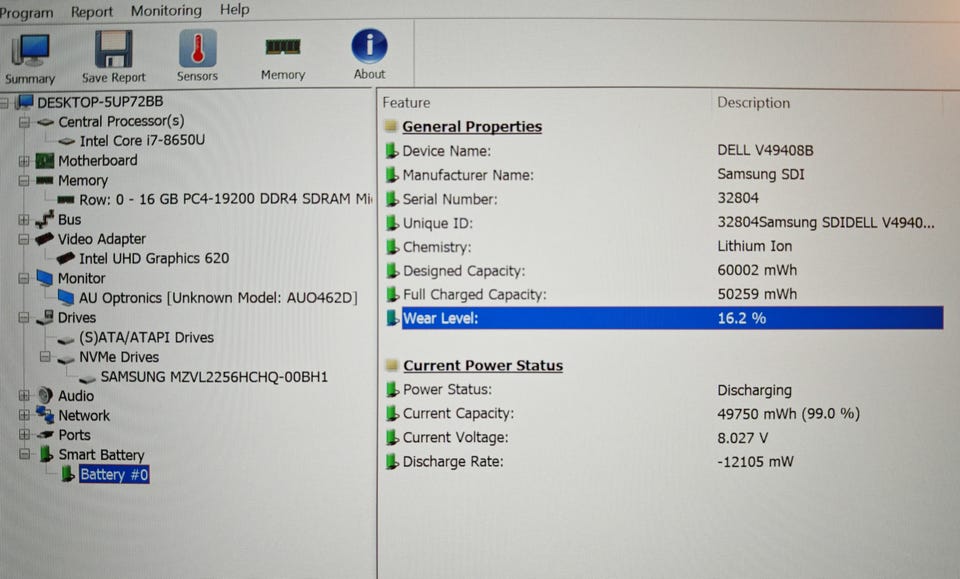The height and width of the screenshot is (579, 960).
Task: Select the Discharge Rate row
Action: tap(664, 461)
